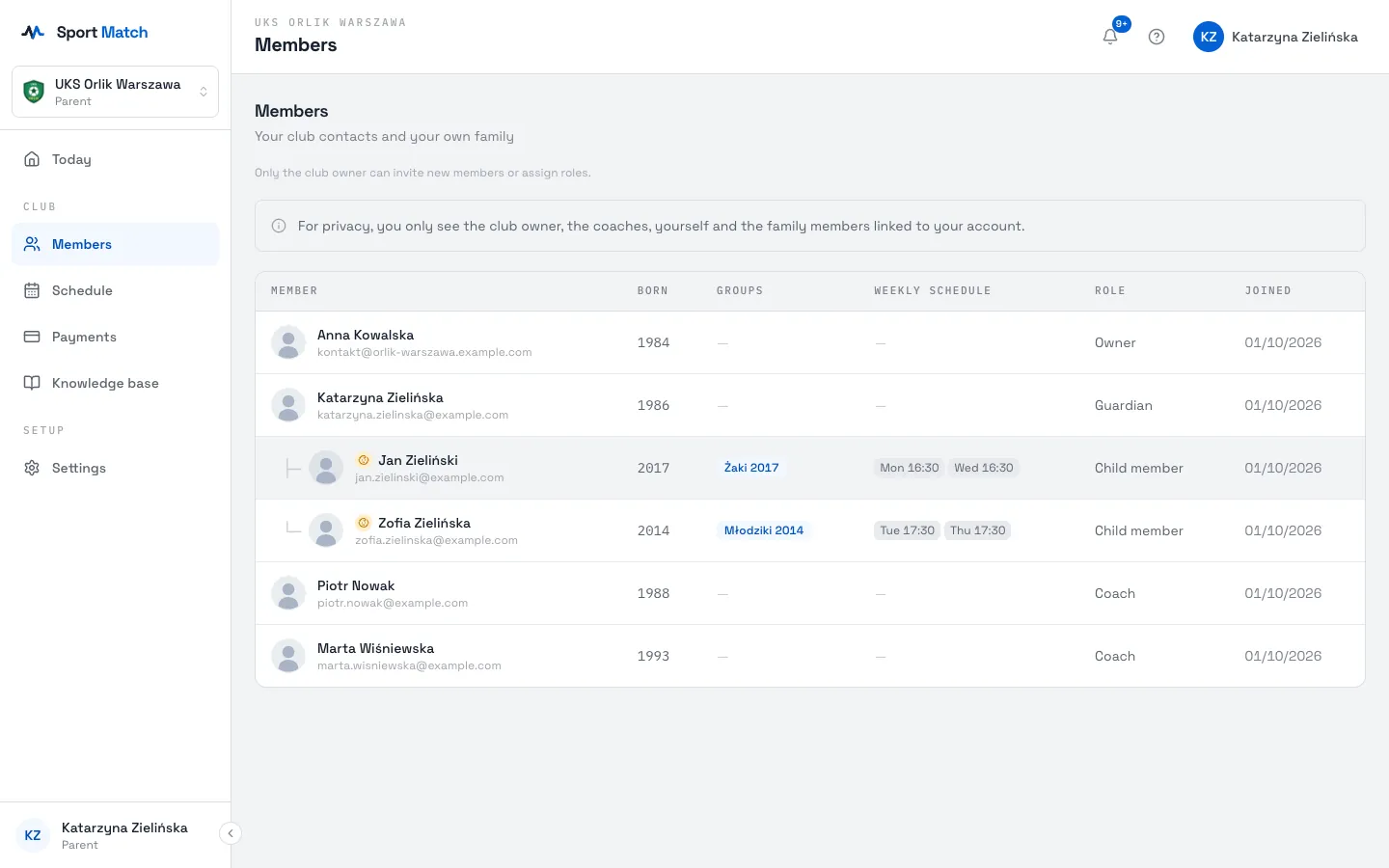The width and height of the screenshot is (1389, 868).
Task: Click Katarzyna Zielińska's avatar in the members table
Action: 288,405
